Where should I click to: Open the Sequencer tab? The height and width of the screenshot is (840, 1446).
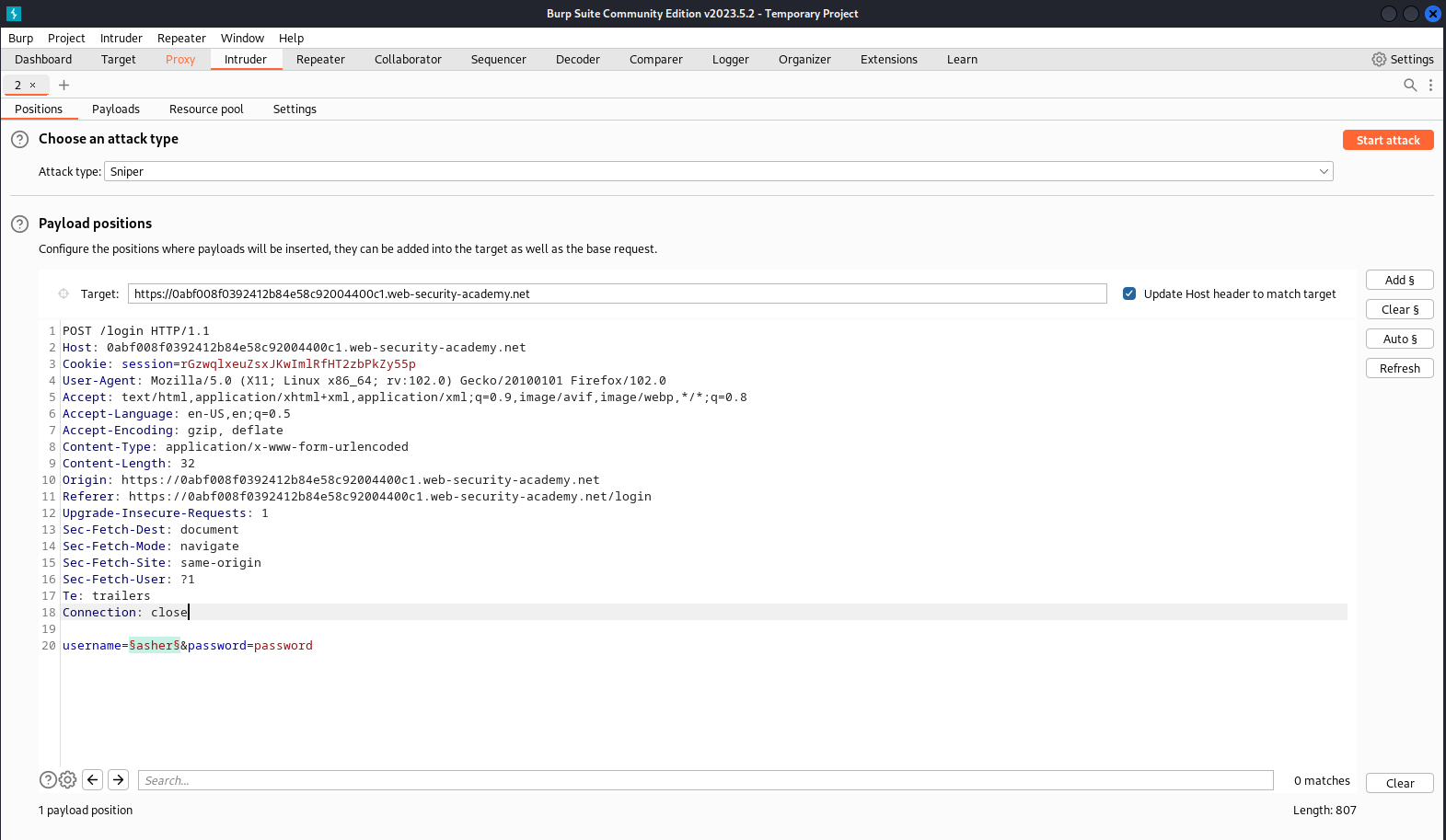click(x=499, y=59)
